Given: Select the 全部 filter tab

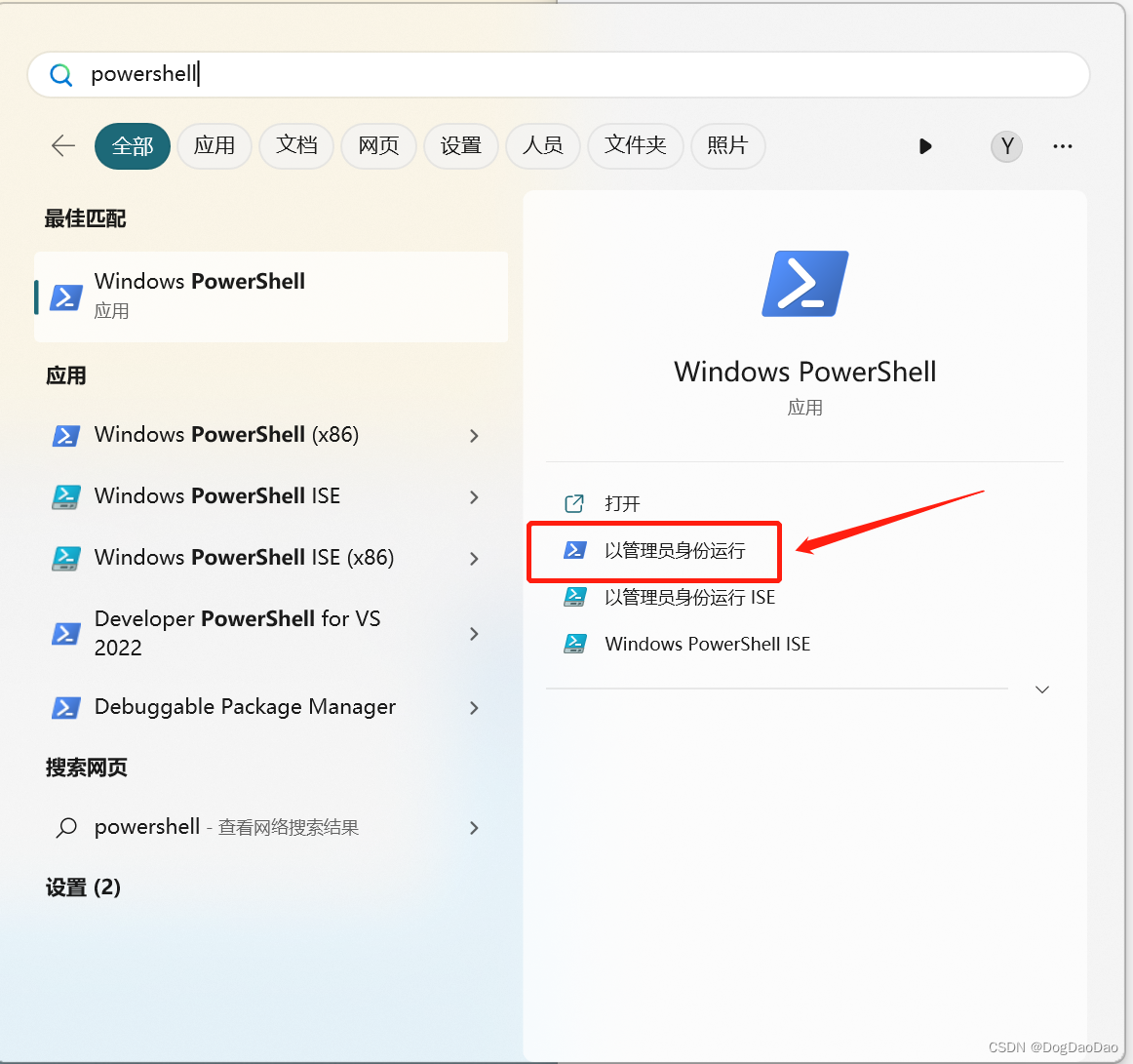Looking at the screenshot, I should point(133,146).
